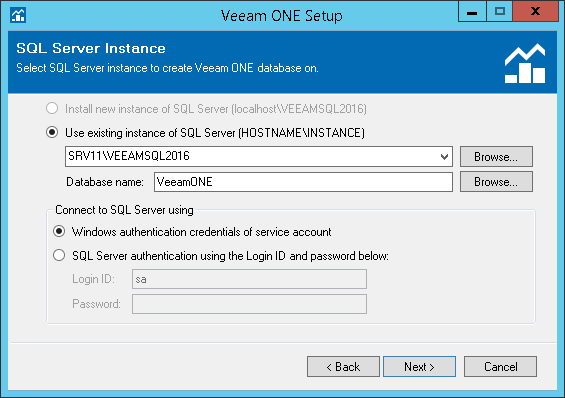Click the Veeam ONE chart logo in header
565x398 pixels.
click(x=525, y=64)
